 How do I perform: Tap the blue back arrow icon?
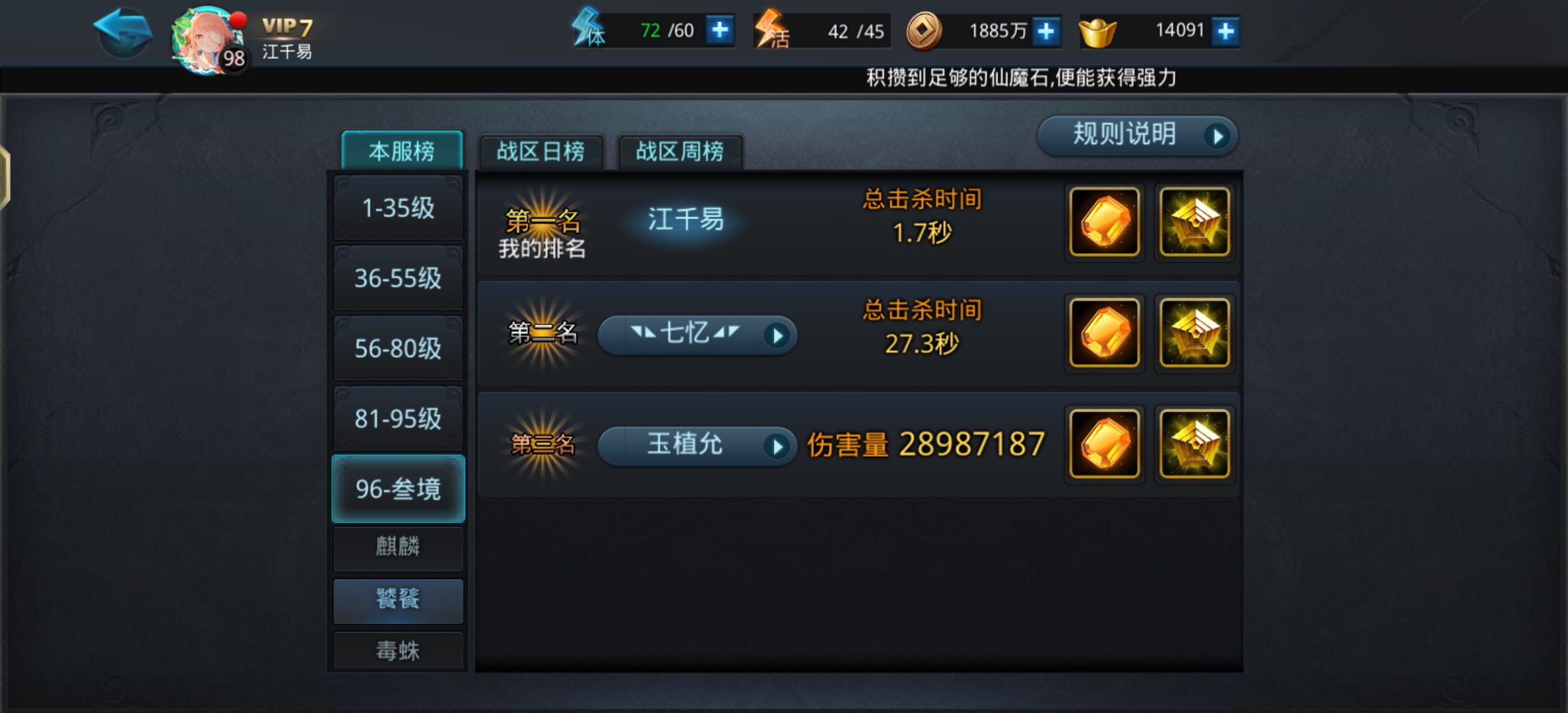[123, 32]
